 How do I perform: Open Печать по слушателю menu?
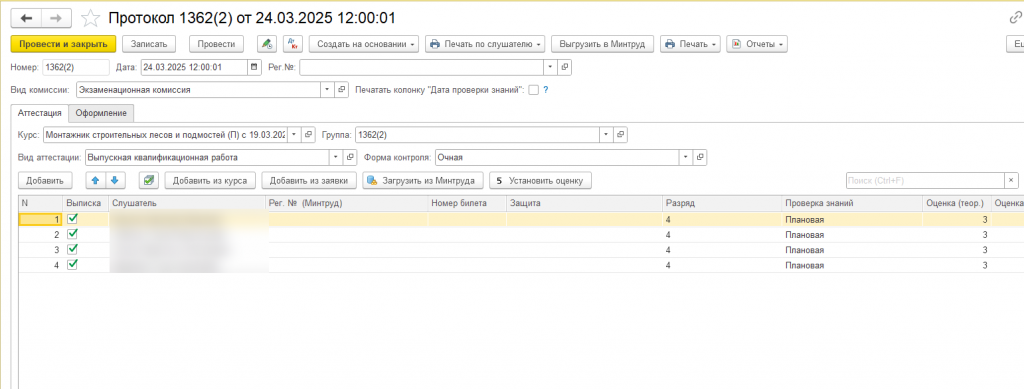click(x=485, y=44)
